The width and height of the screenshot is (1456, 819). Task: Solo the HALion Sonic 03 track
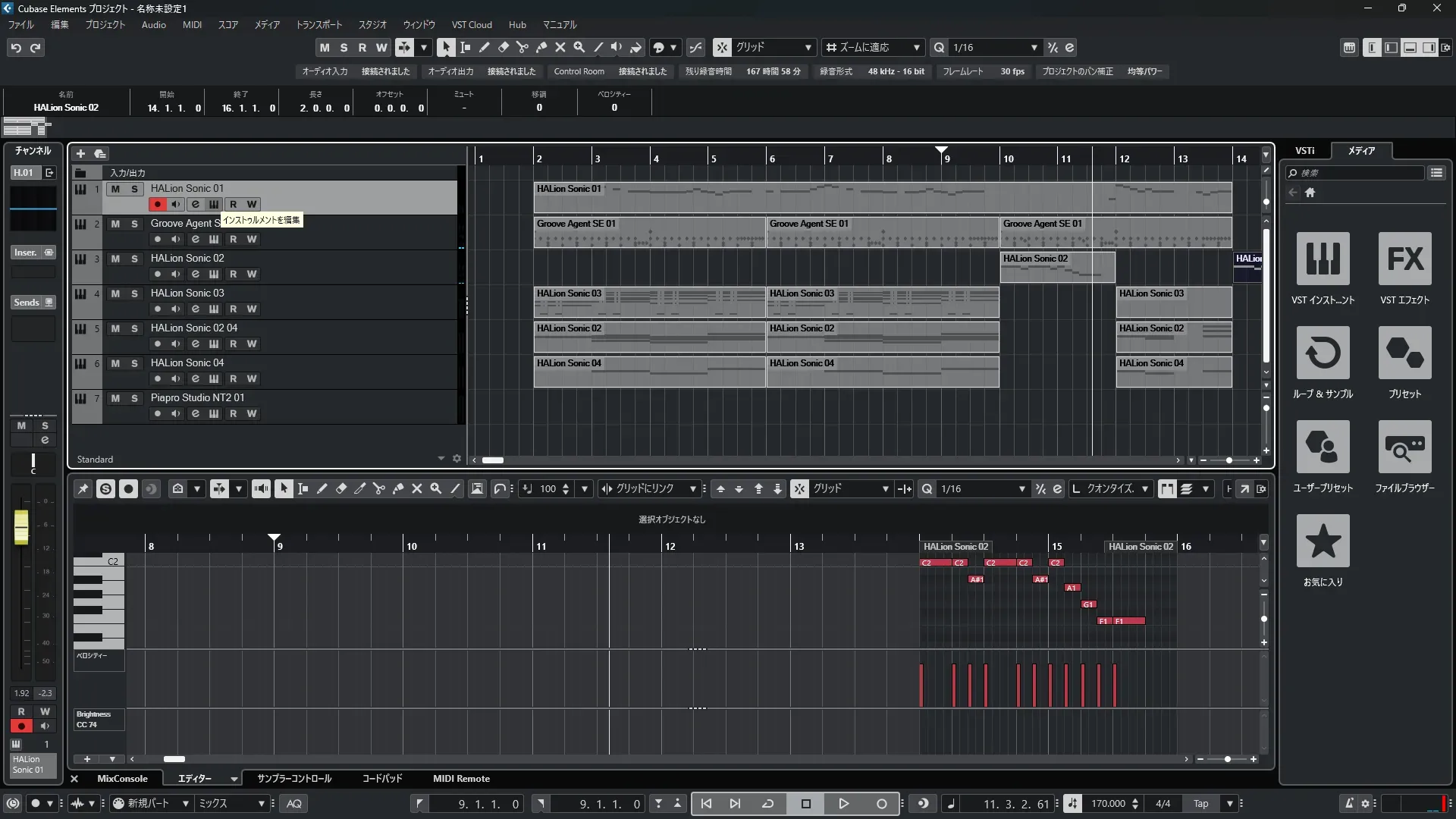(134, 293)
